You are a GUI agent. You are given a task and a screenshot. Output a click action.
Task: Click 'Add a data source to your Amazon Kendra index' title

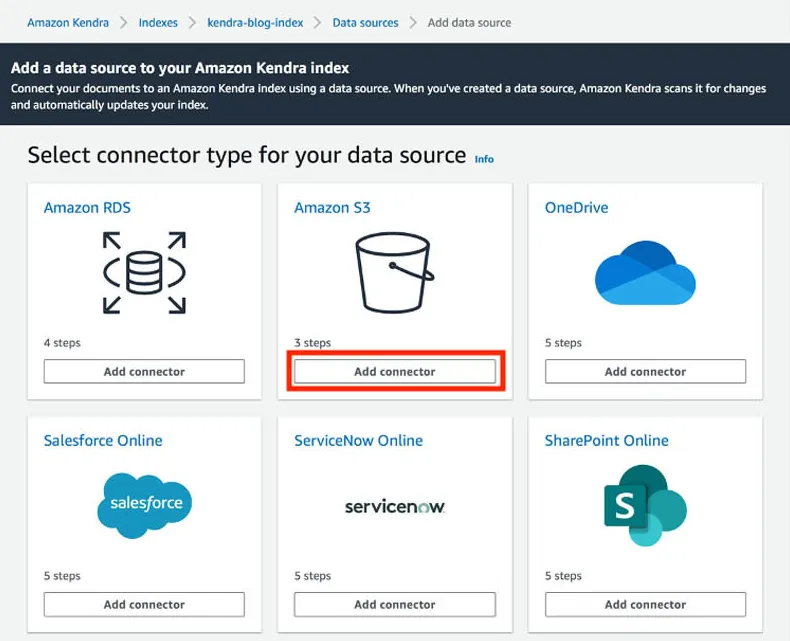click(180, 68)
